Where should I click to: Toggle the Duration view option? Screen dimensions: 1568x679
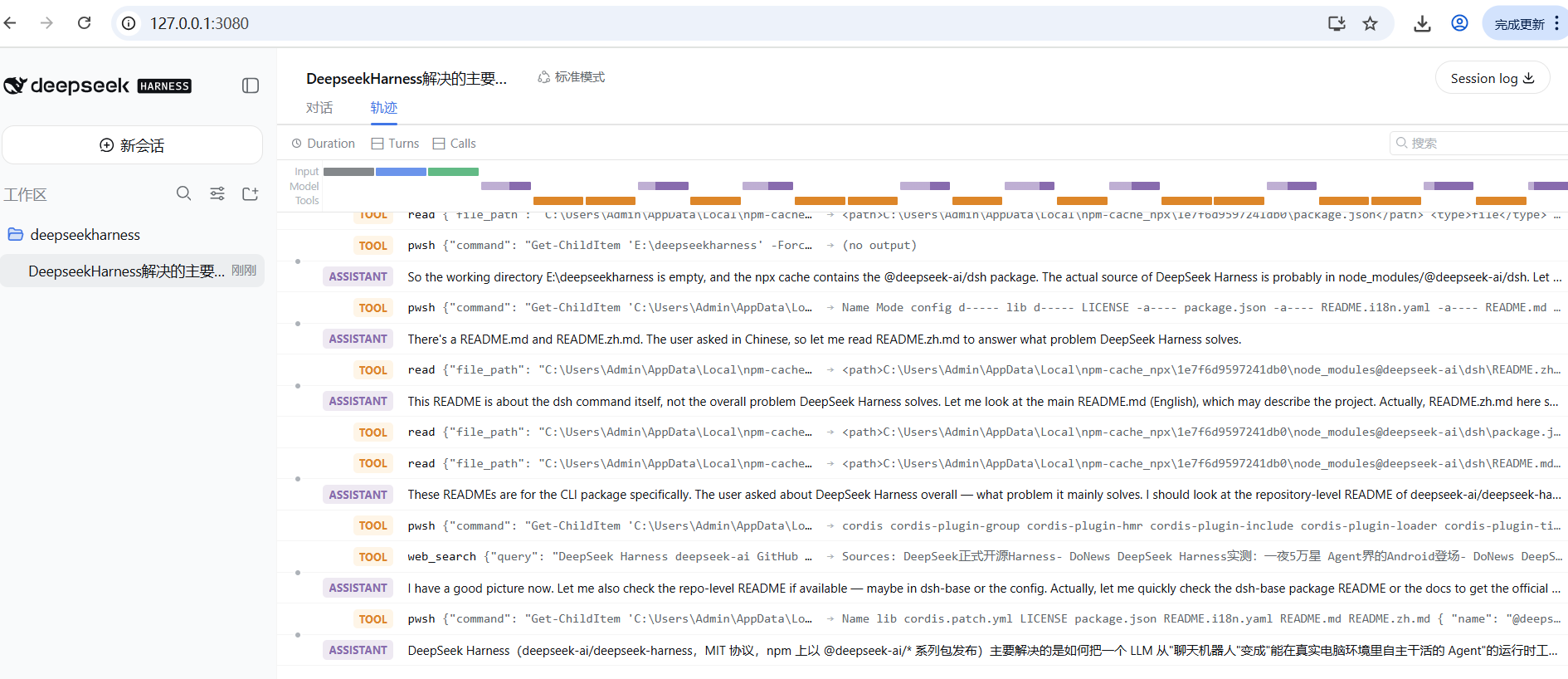tap(324, 144)
